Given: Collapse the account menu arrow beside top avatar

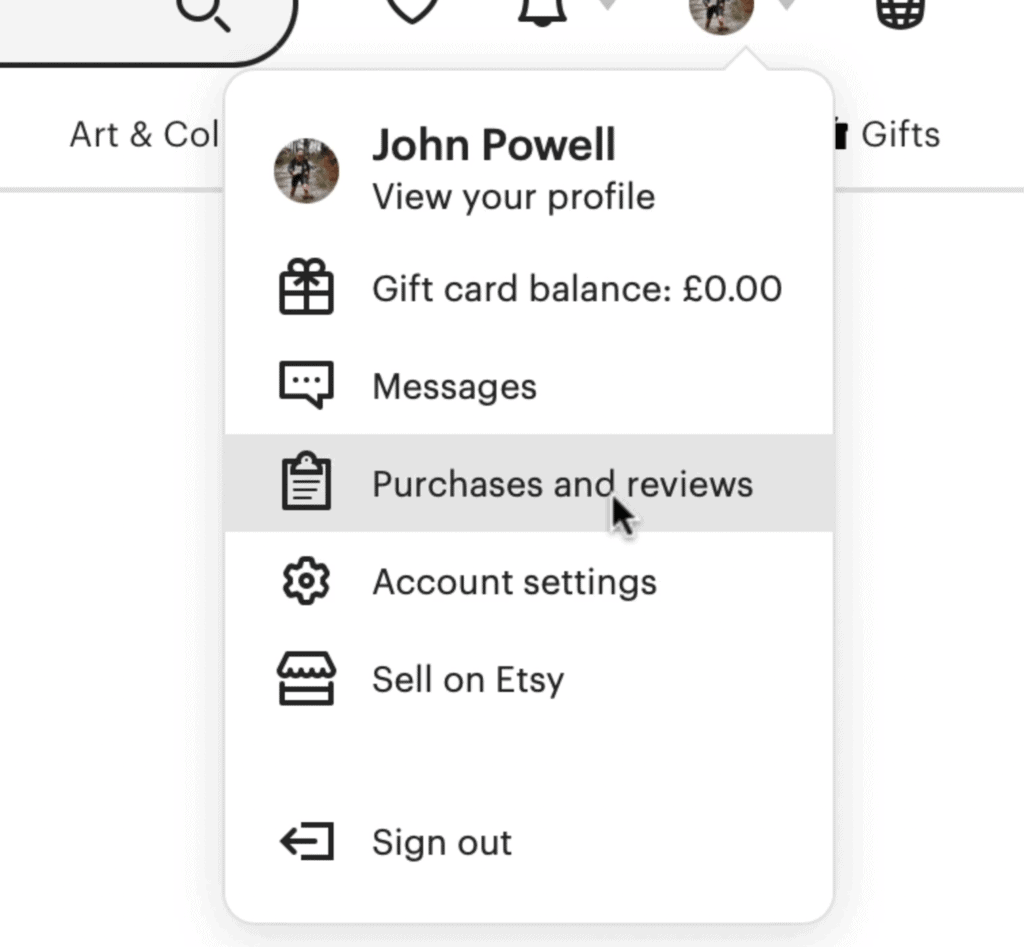Looking at the screenshot, I should point(787,8).
